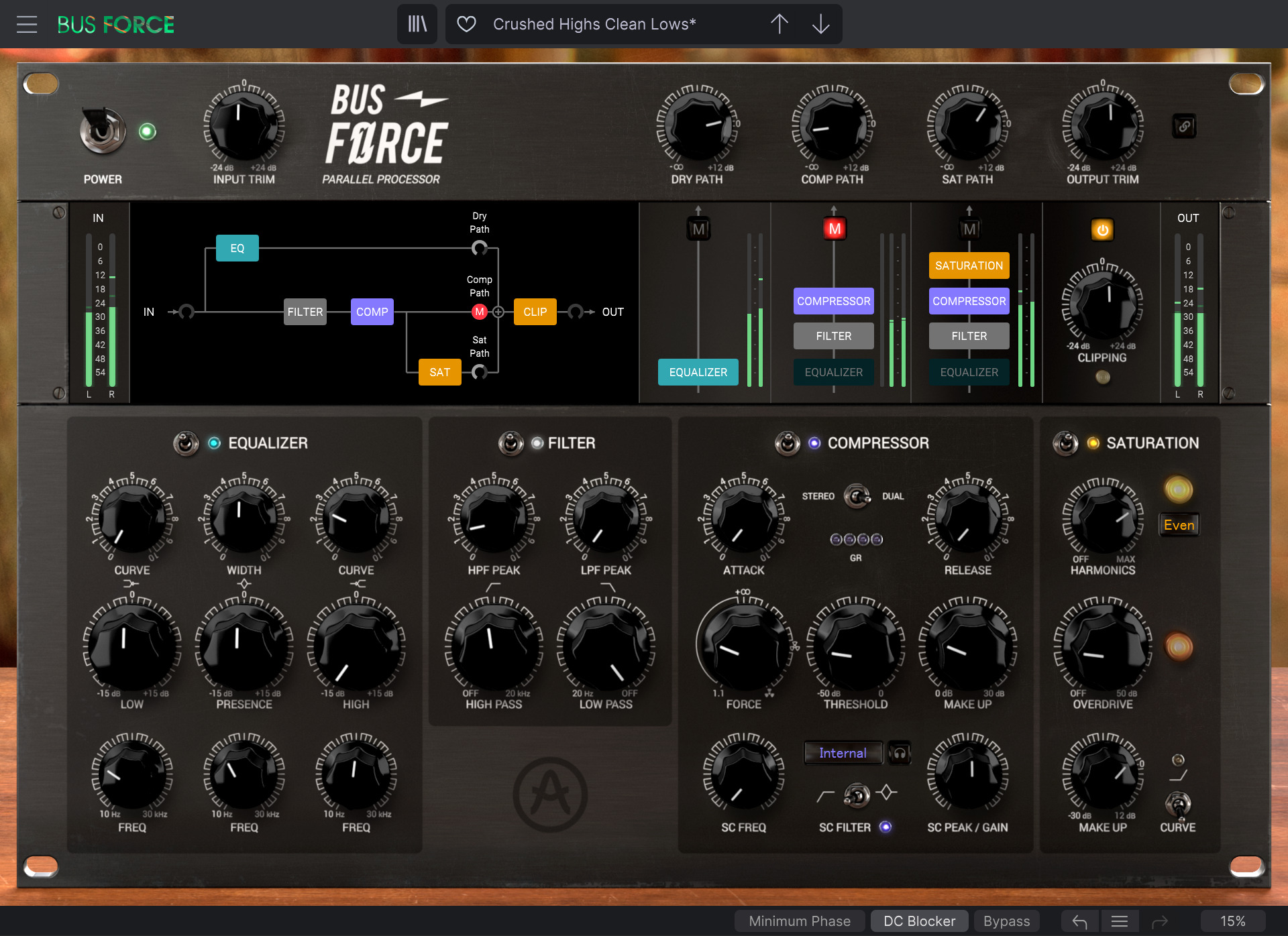Toggle the SC Filter enable LED
The image size is (1288, 936).
click(885, 827)
